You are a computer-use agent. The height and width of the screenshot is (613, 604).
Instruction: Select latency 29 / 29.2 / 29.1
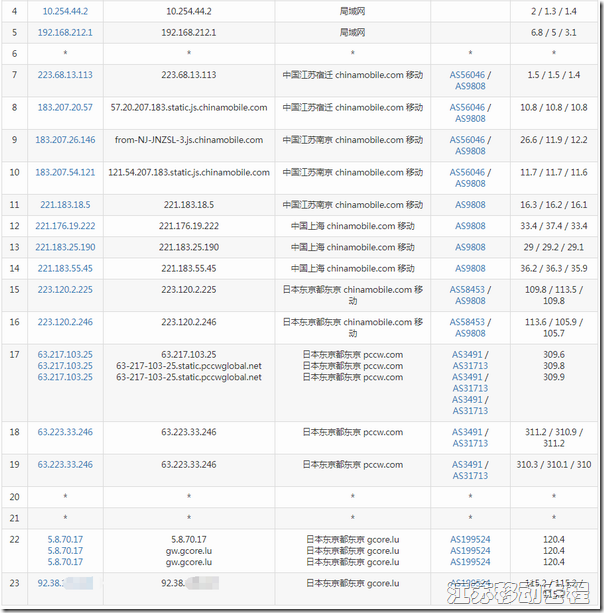point(554,247)
